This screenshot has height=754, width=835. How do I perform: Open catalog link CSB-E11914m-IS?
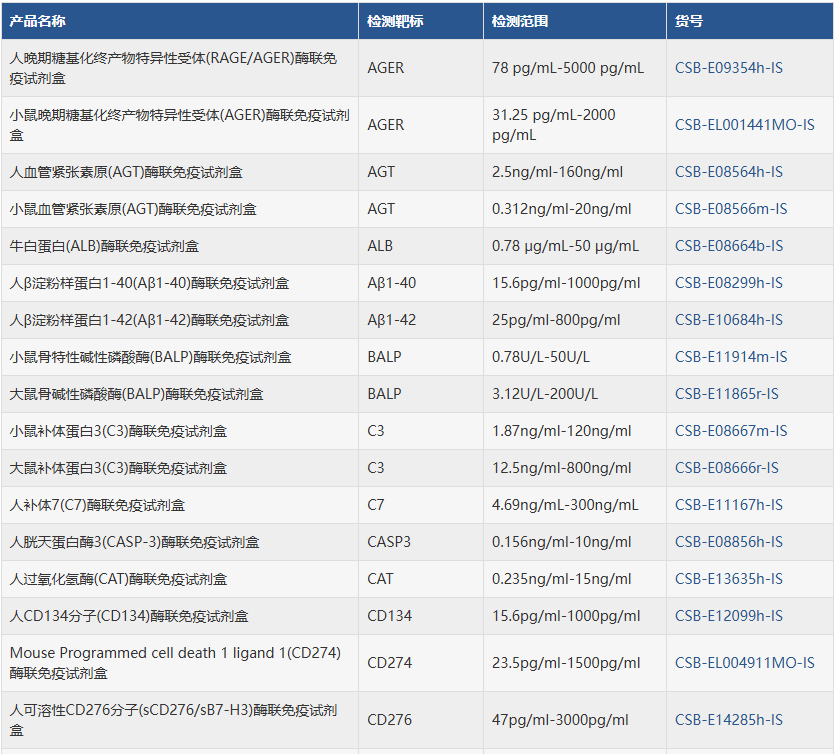731,357
